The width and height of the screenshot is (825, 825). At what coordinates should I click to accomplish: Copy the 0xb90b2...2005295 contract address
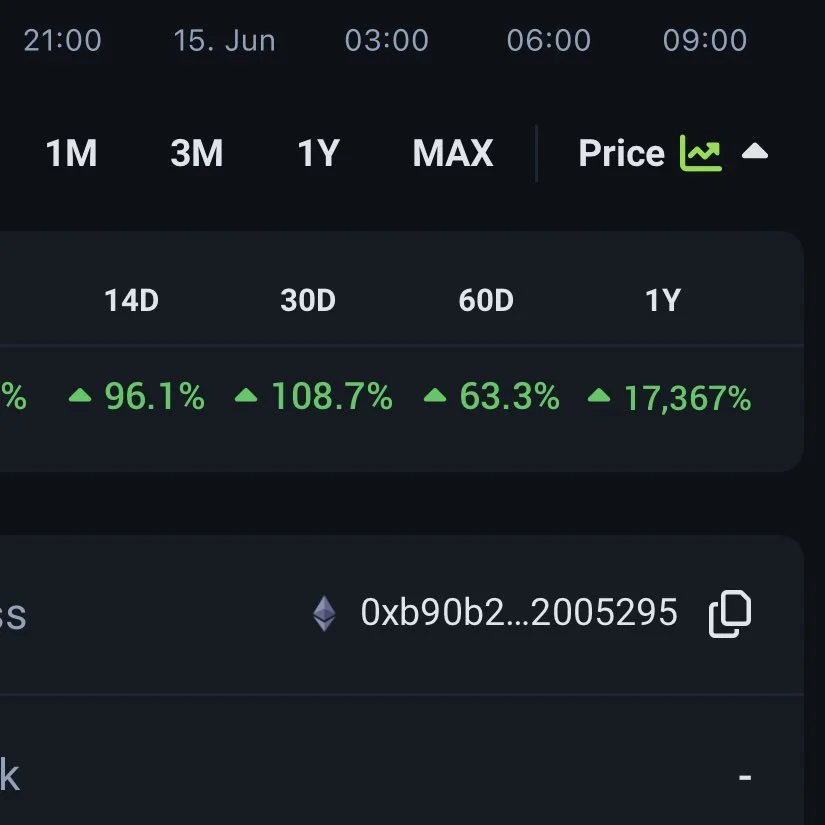730,613
